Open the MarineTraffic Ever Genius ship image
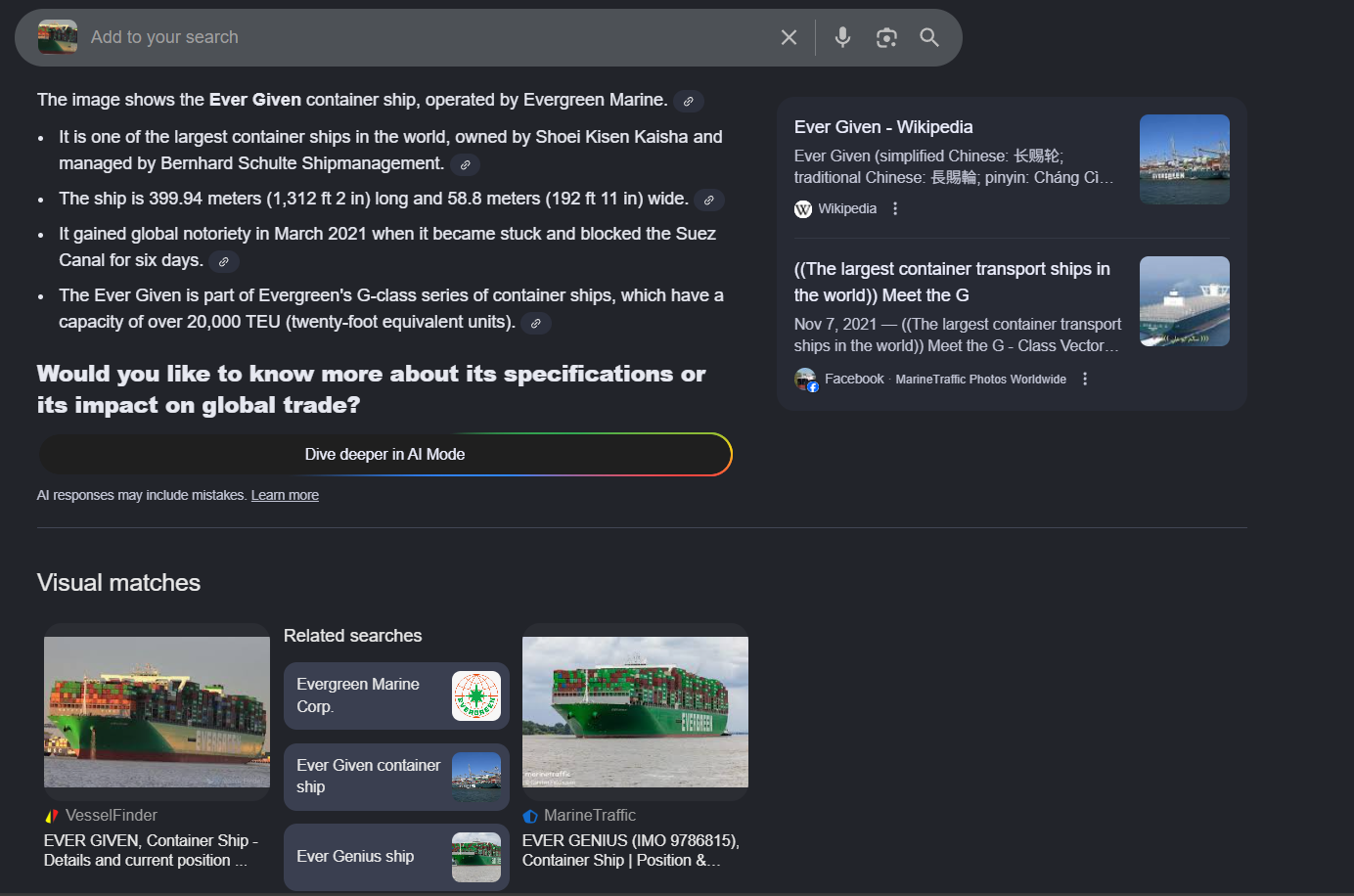1354x896 pixels. tap(635, 712)
